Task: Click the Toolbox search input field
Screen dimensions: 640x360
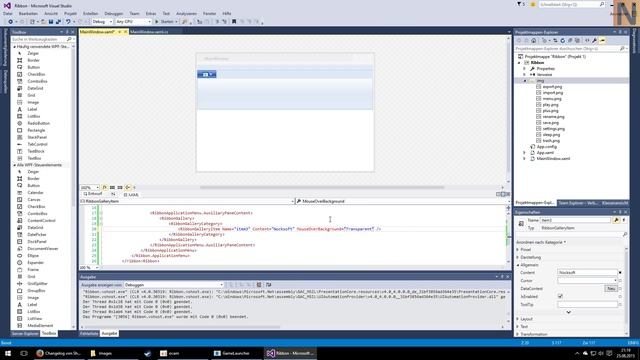Action: pyautogui.click(x=38, y=39)
